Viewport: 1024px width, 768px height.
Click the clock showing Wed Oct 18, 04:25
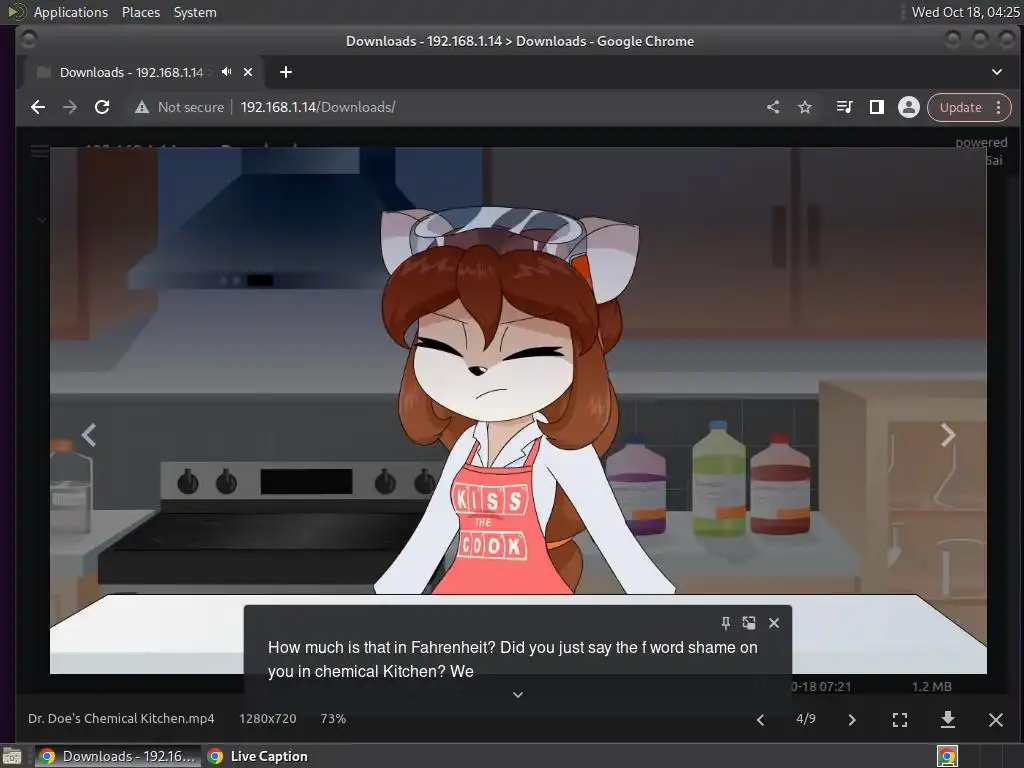965,12
